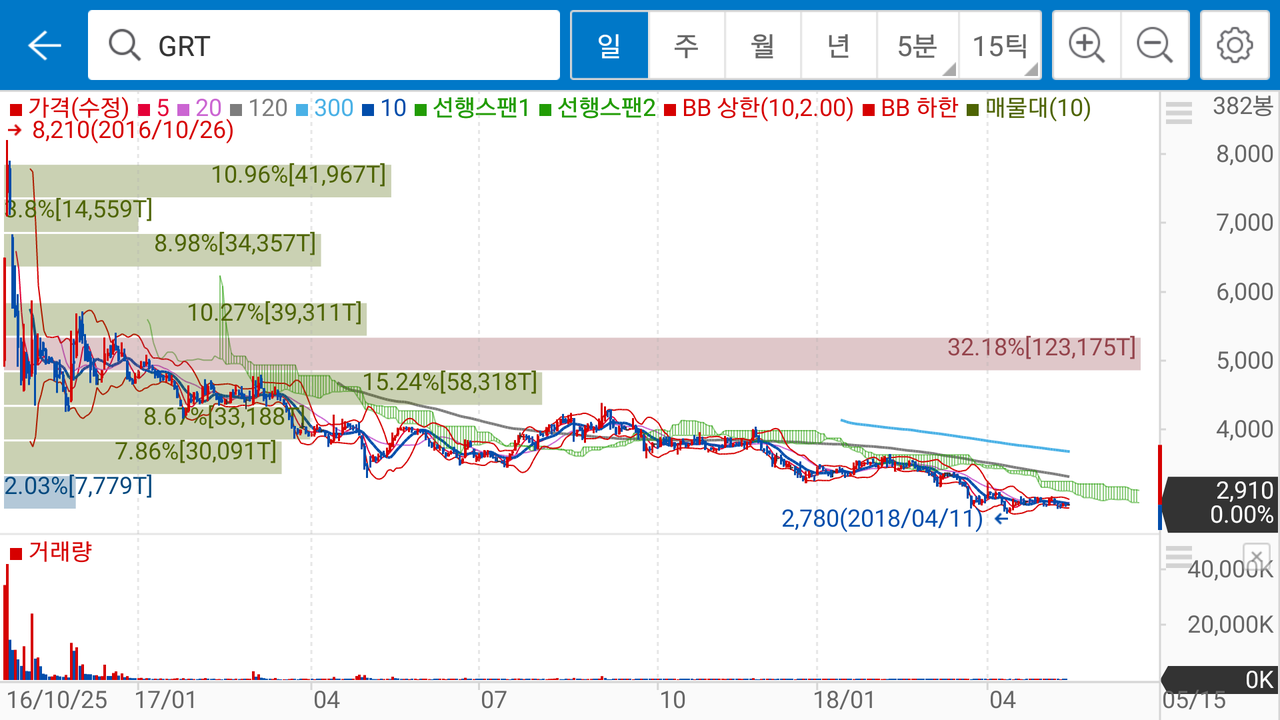Select the magnifier search icon
Viewport: 1280px width, 720px height.
[124, 44]
